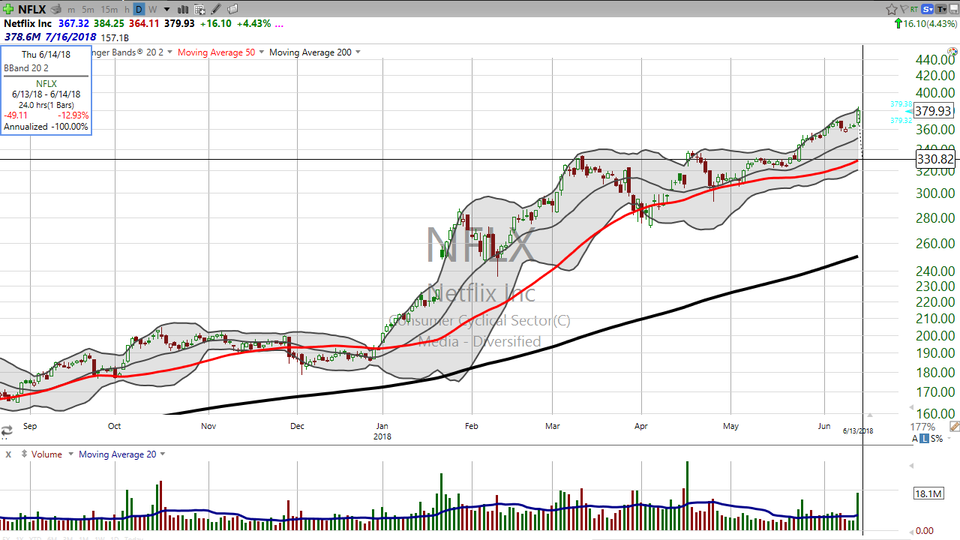Open the volume Moving Average 20 menu
Screen dimensions: 960x540
[118, 454]
